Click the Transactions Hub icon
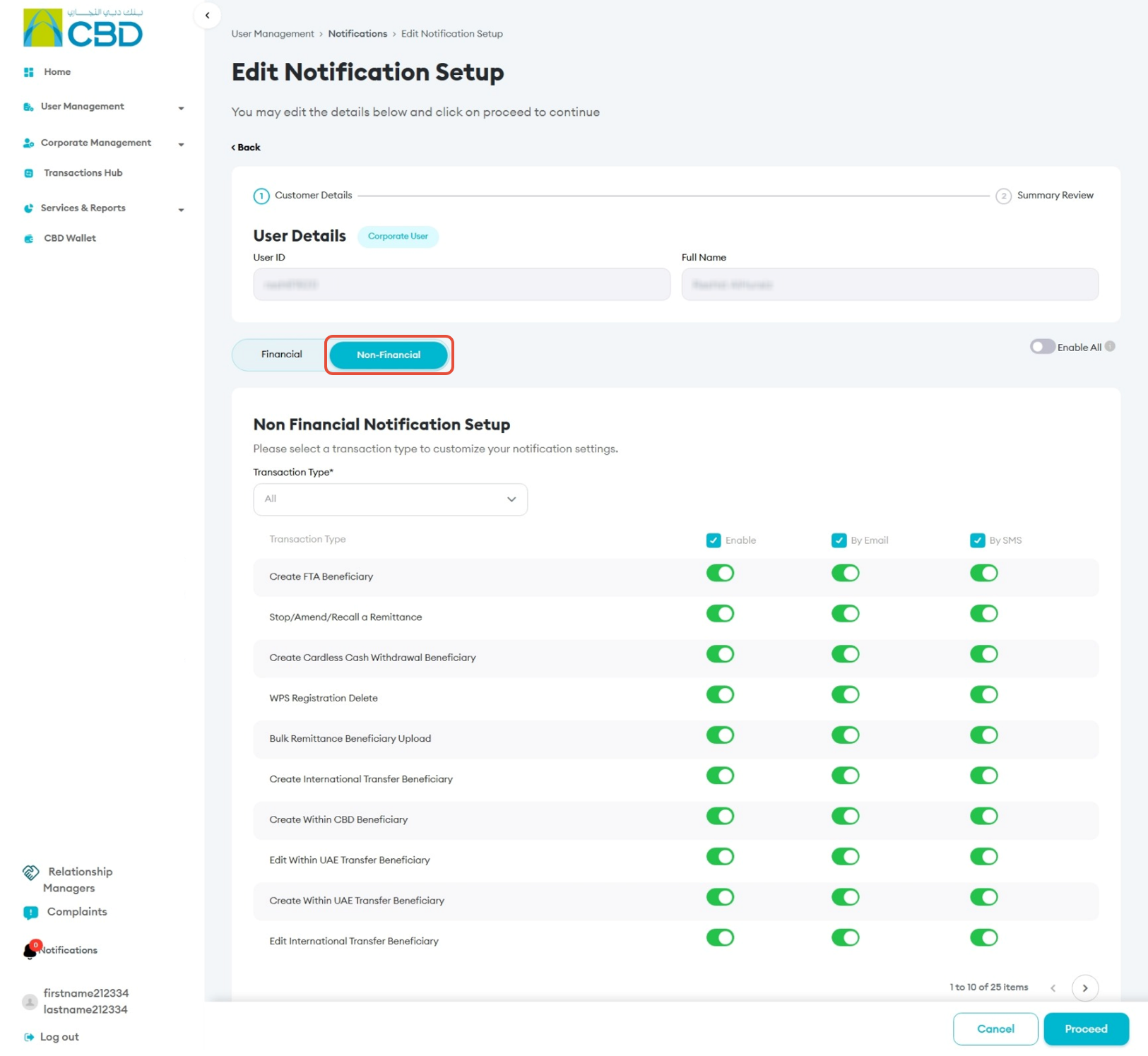The height and width of the screenshot is (1056, 1148). (29, 173)
